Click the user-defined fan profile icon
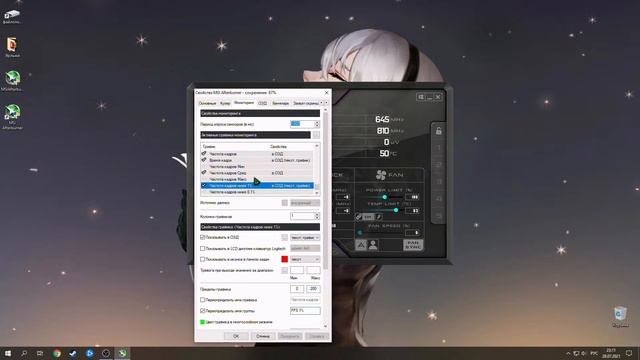This screenshot has width=640, height=360. [x=373, y=245]
